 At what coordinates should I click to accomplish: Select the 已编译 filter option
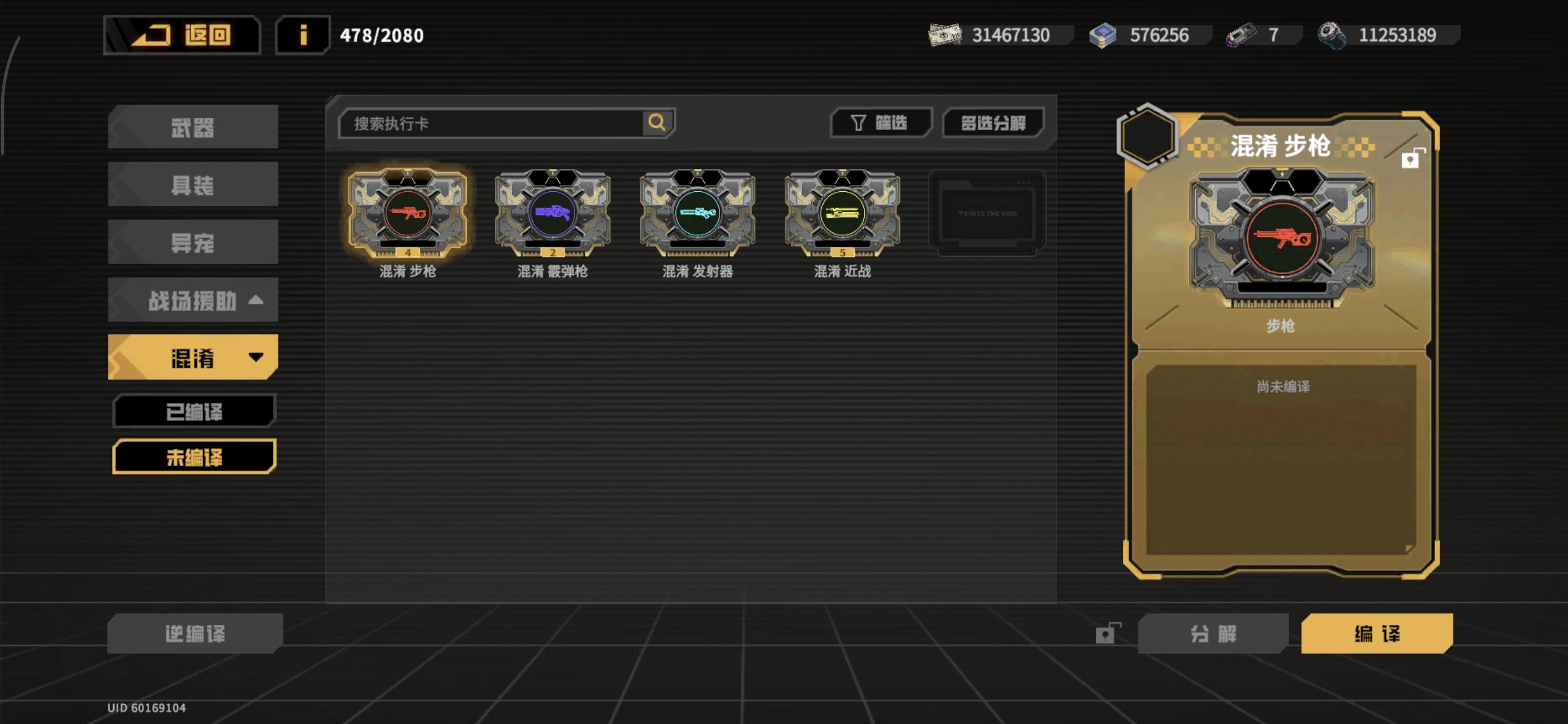[x=194, y=412]
